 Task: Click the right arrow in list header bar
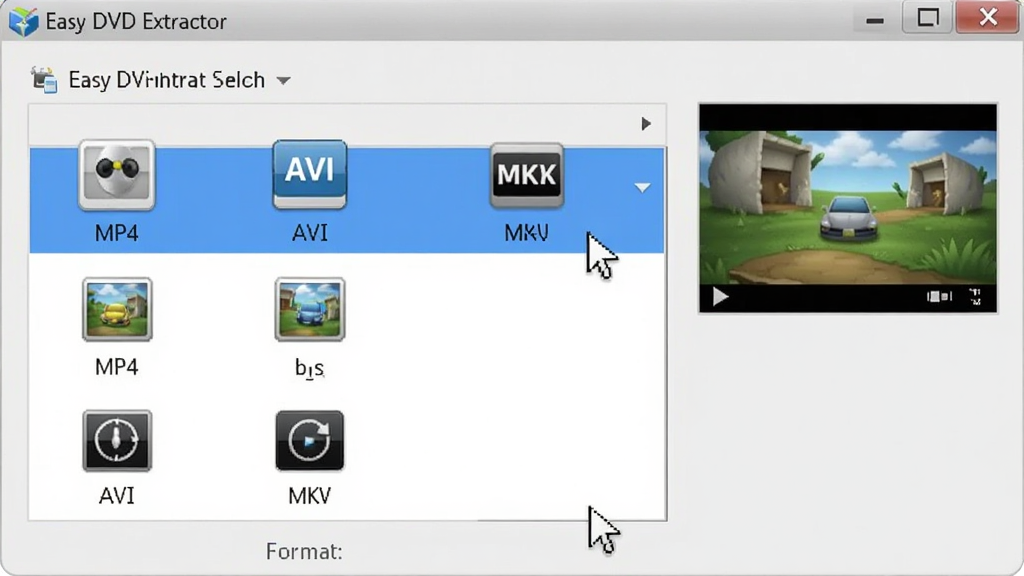click(645, 123)
